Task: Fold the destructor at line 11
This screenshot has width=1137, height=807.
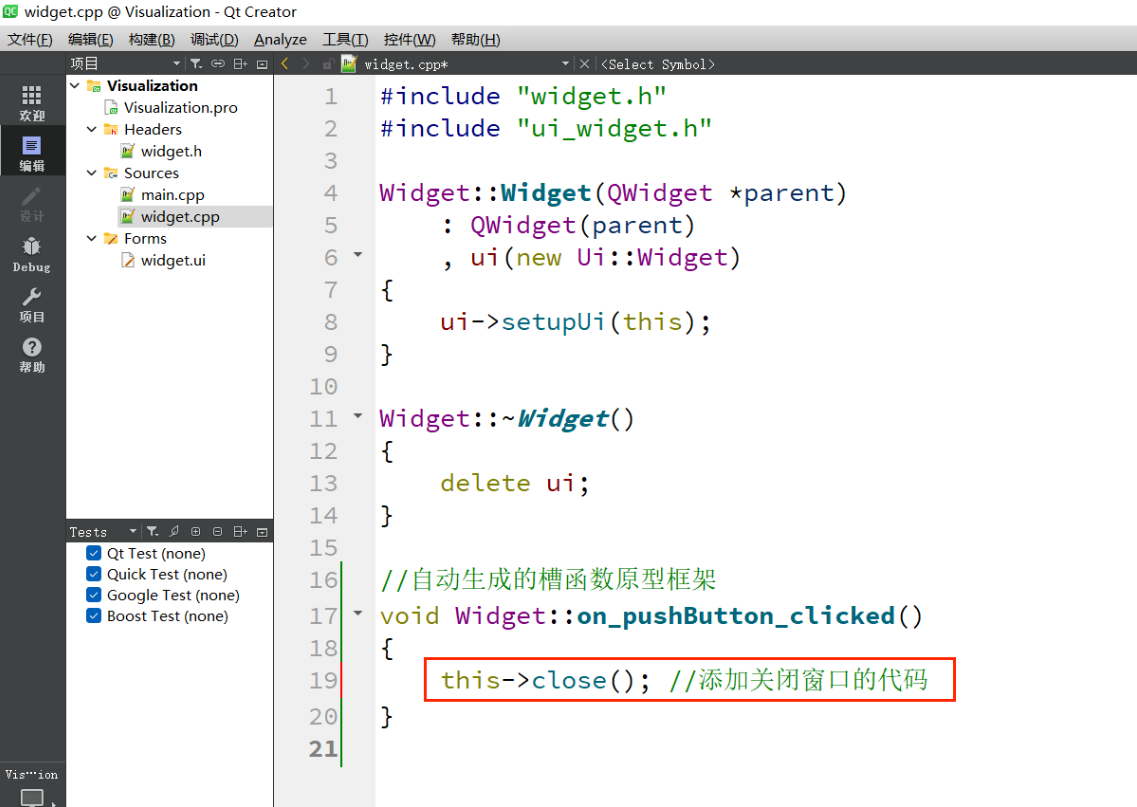Action: pos(357,415)
